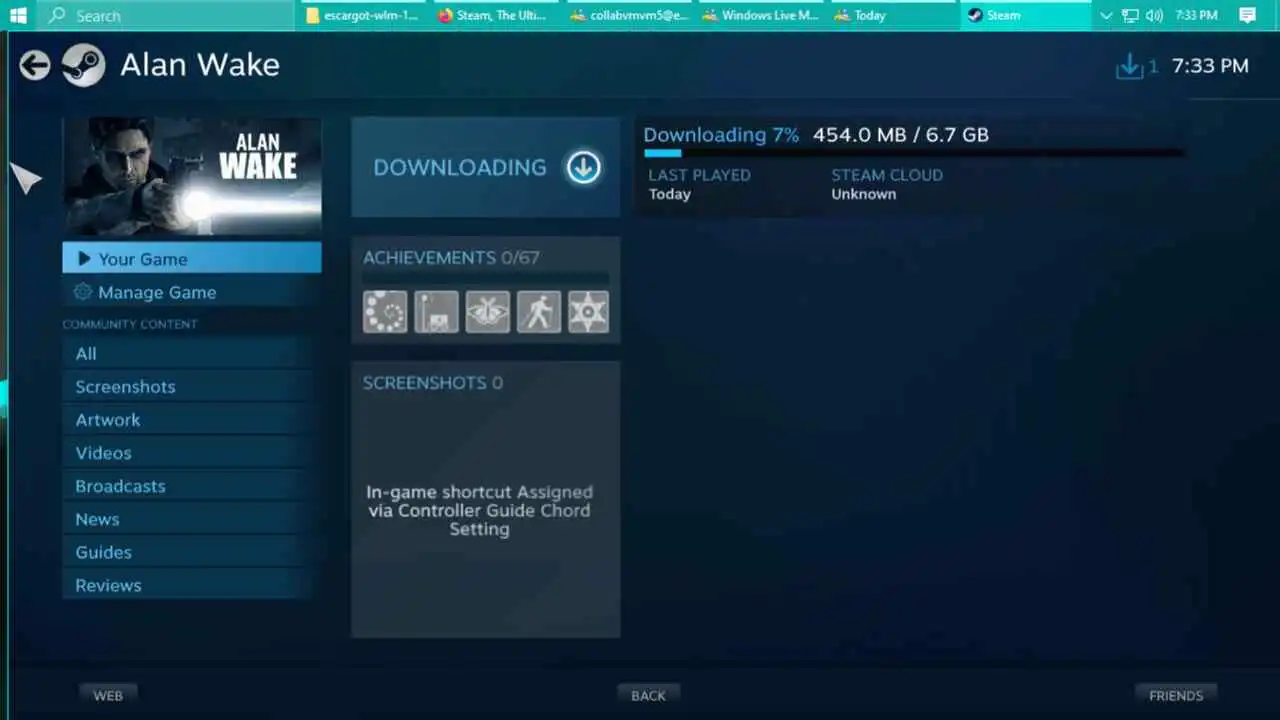Click the taskbar search magnifier icon
Image resolution: width=1280 pixels, height=720 pixels.
(x=57, y=15)
